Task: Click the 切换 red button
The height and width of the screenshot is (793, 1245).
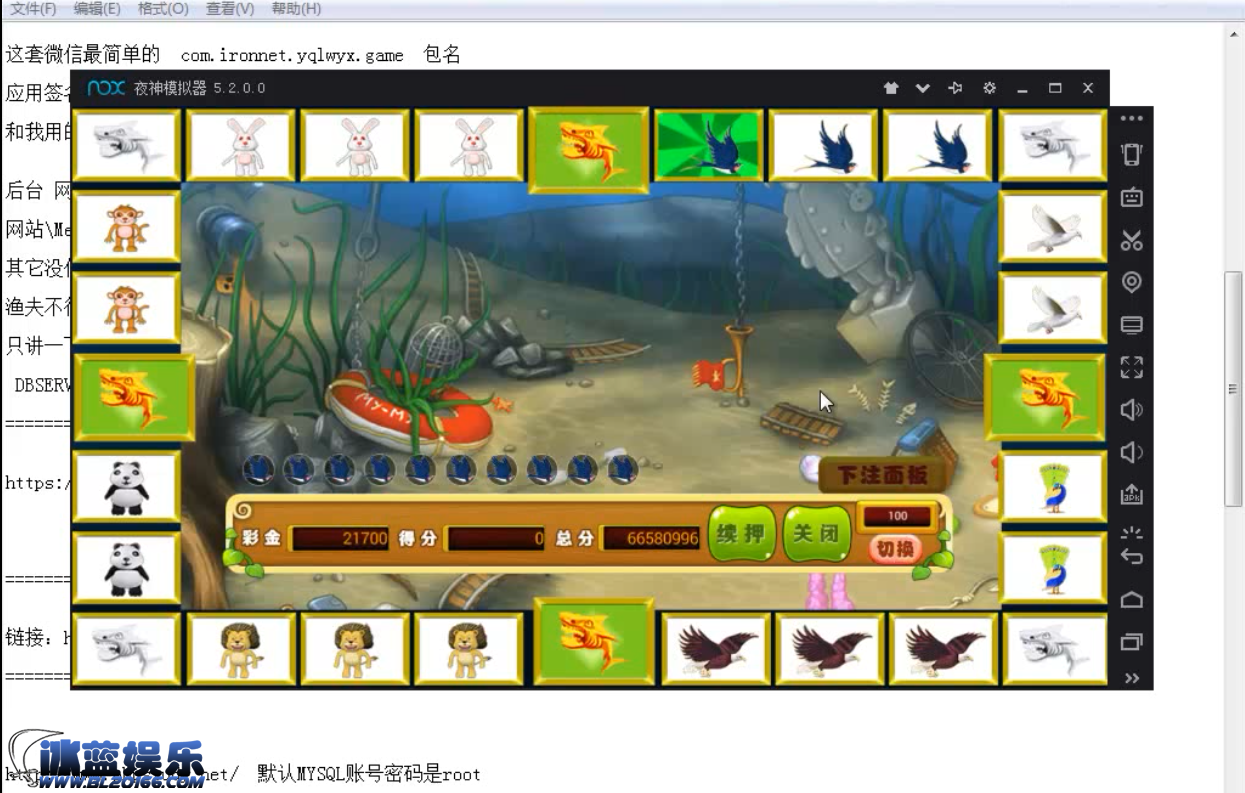Action: tap(896, 549)
